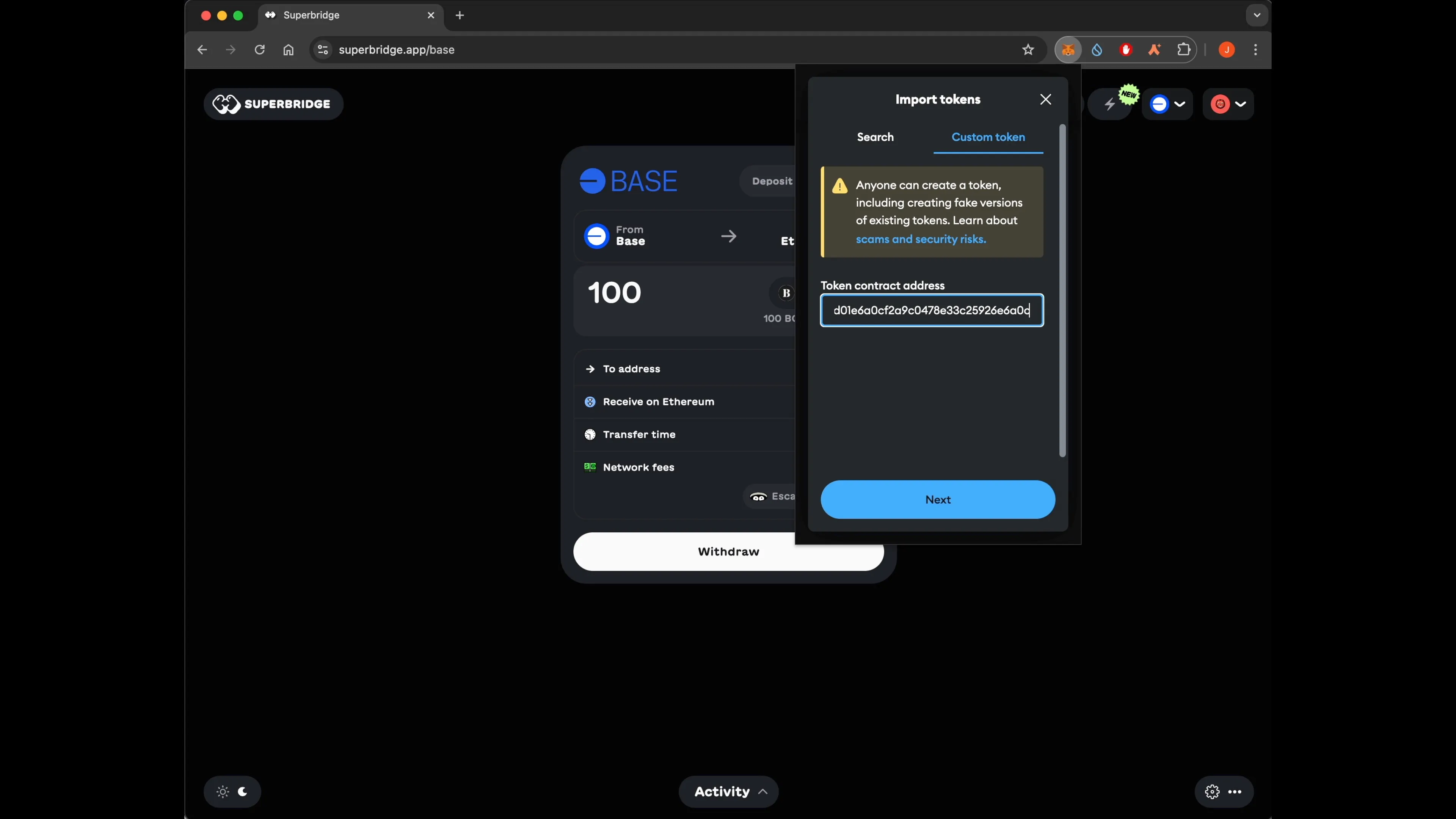Open the more options ellipsis
The height and width of the screenshot is (819, 1456).
click(x=1235, y=792)
